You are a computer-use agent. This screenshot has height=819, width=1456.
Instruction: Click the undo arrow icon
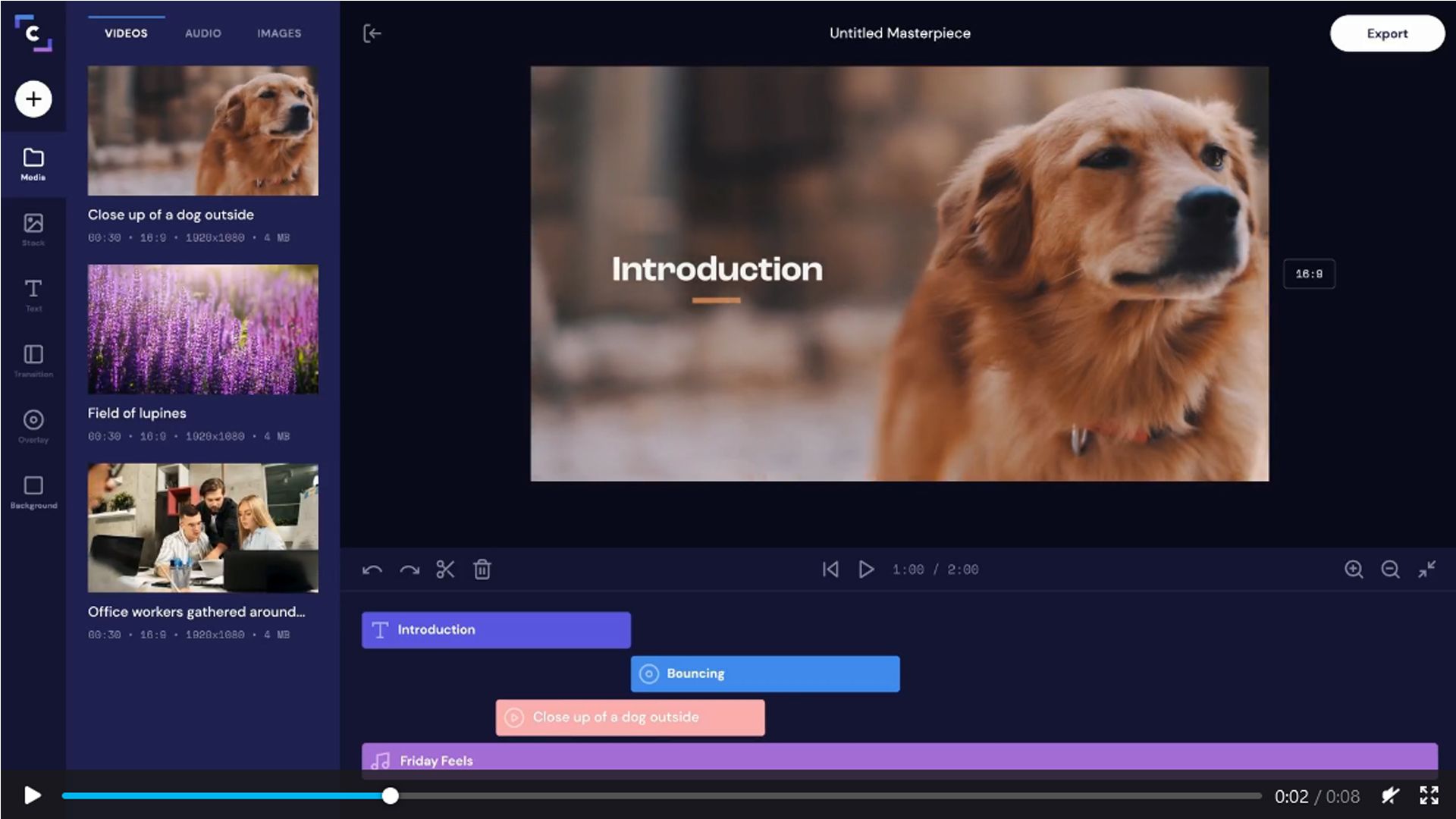(x=372, y=570)
